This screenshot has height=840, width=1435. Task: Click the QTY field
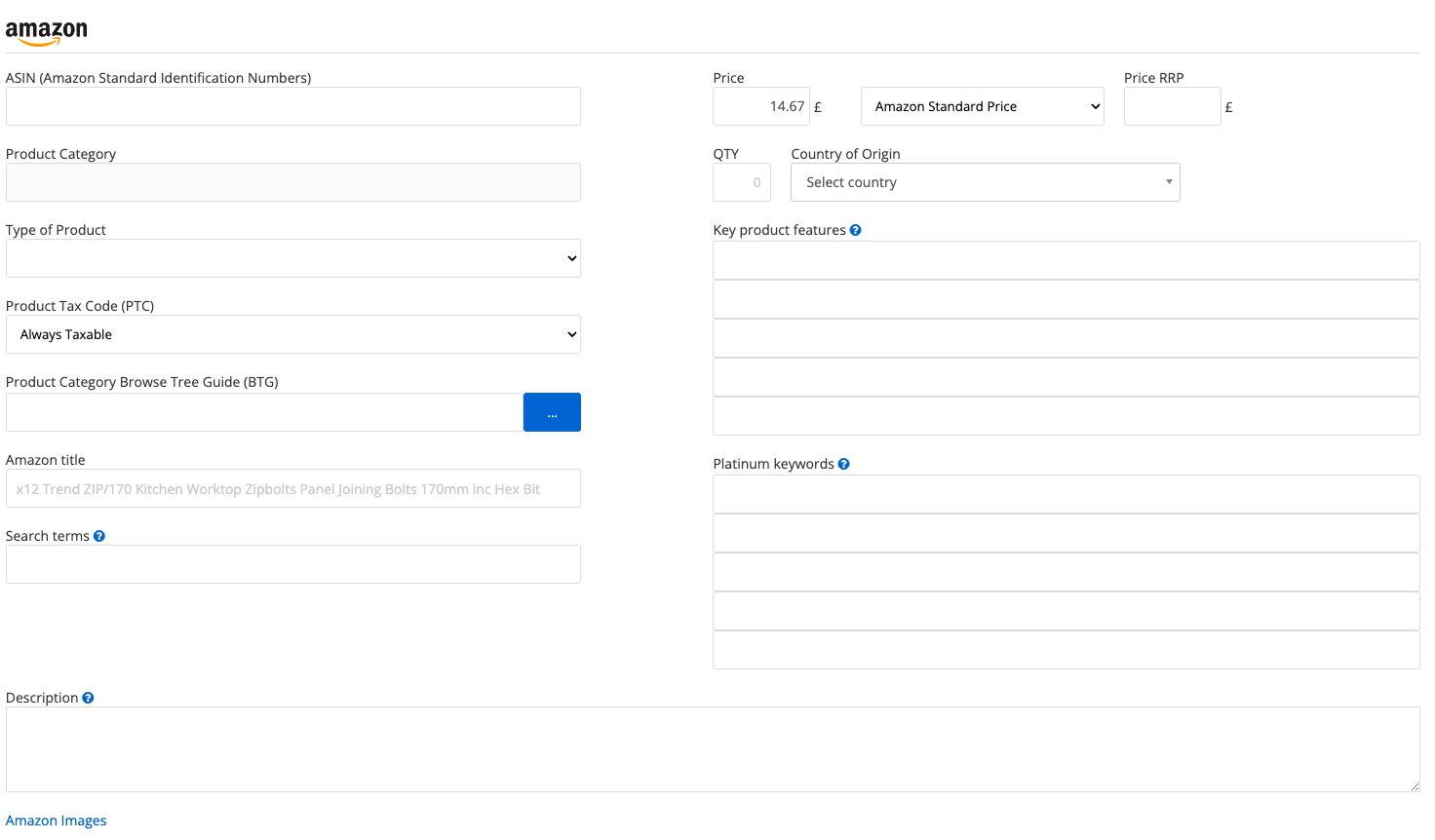point(742,182)
